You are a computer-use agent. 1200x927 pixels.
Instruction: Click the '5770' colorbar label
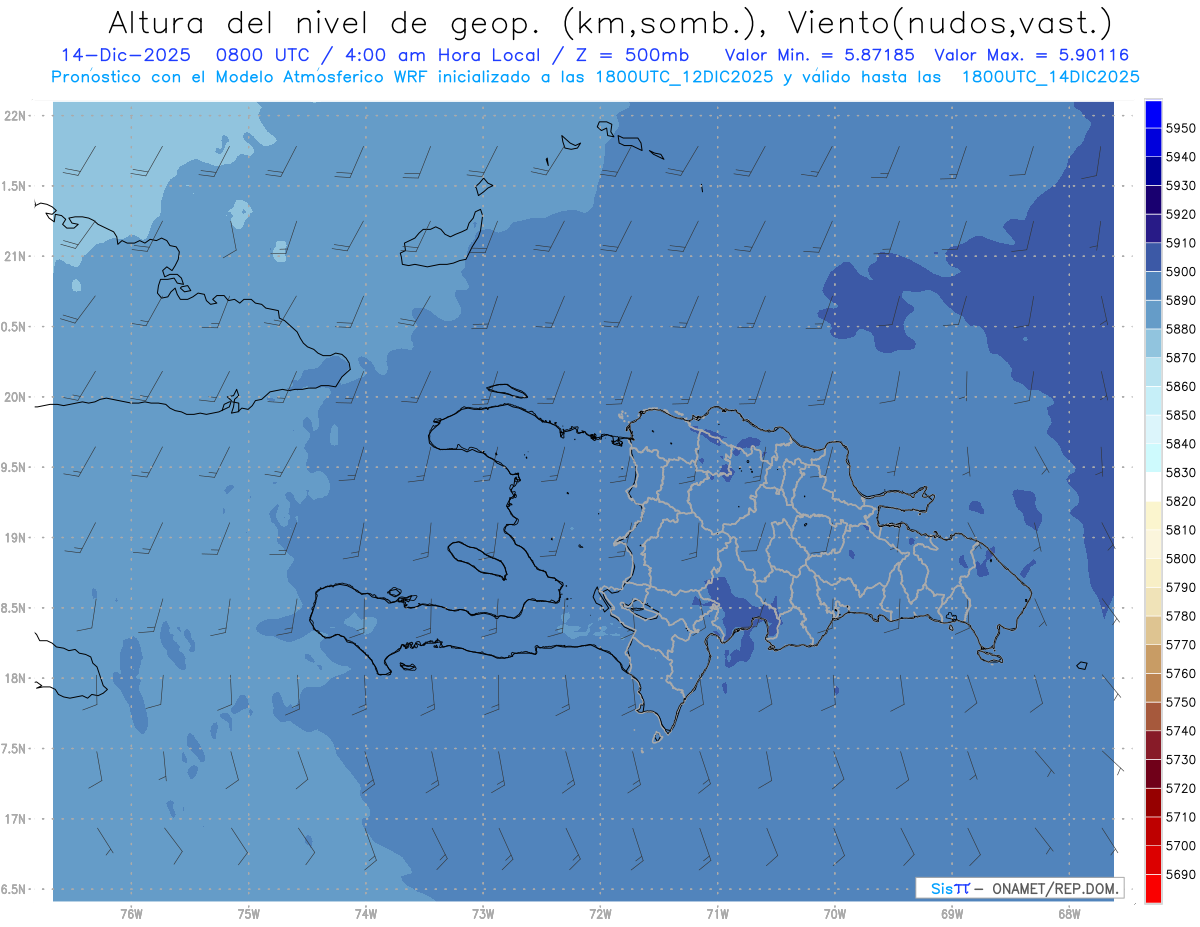(1181, 644)
